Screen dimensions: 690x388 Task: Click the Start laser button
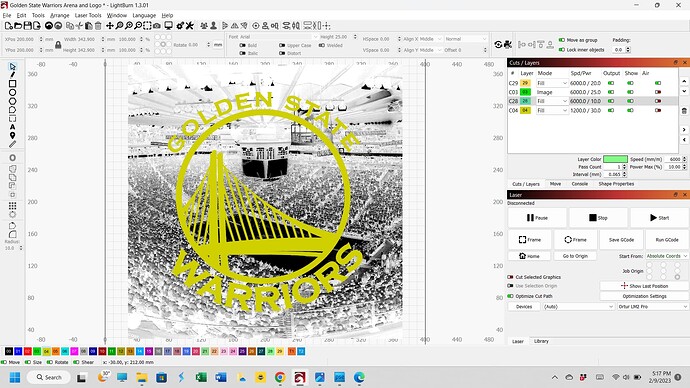(x=660, y=218)
